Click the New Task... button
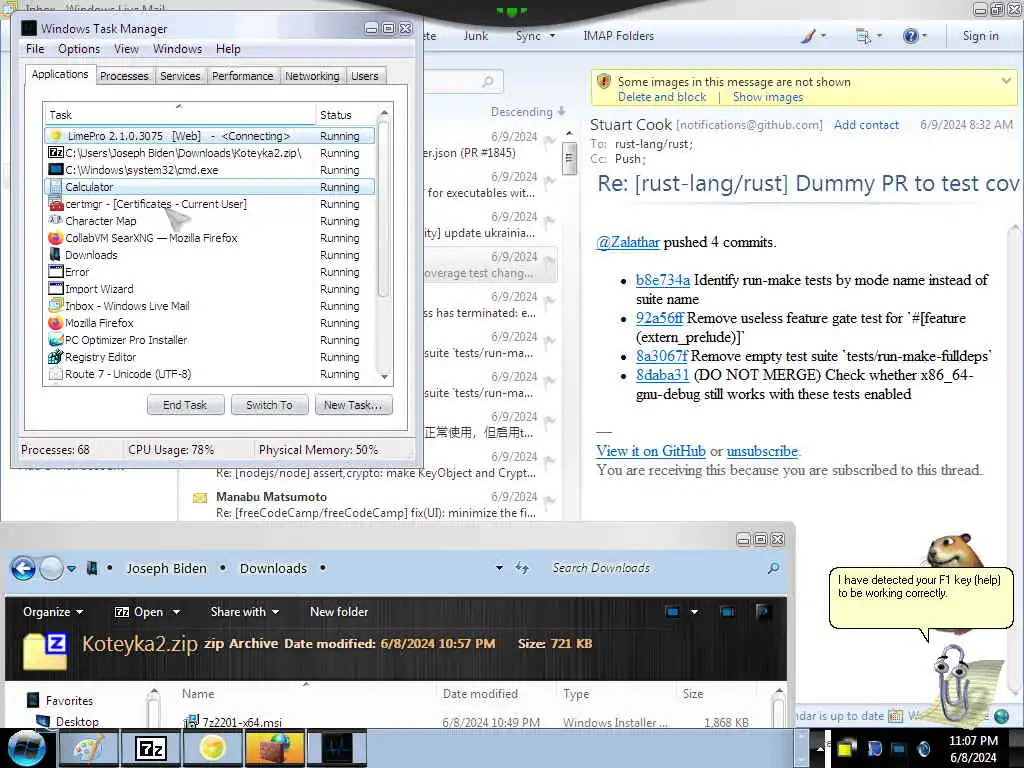This screenshot has height=768, width=1024. click(353, 405)
